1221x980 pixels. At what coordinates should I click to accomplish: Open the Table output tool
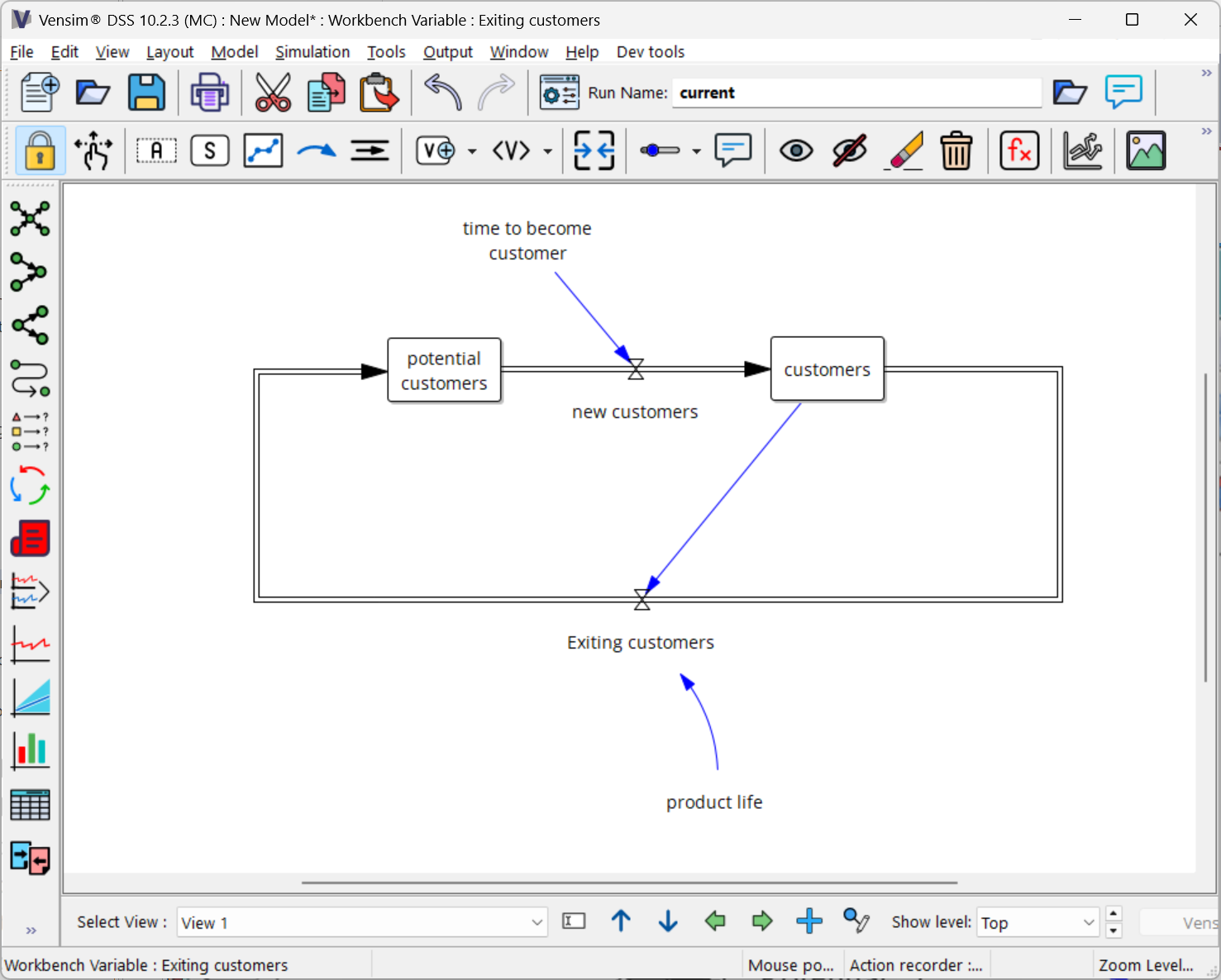tap(31, 804)
